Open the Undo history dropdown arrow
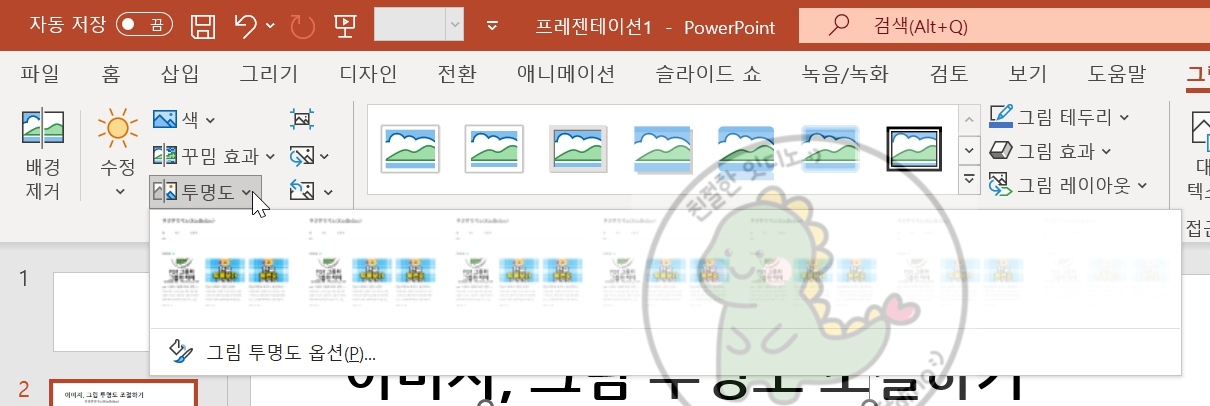Image resolution: width=1210 pixels, height=406 pixels. tap(269, 25)
